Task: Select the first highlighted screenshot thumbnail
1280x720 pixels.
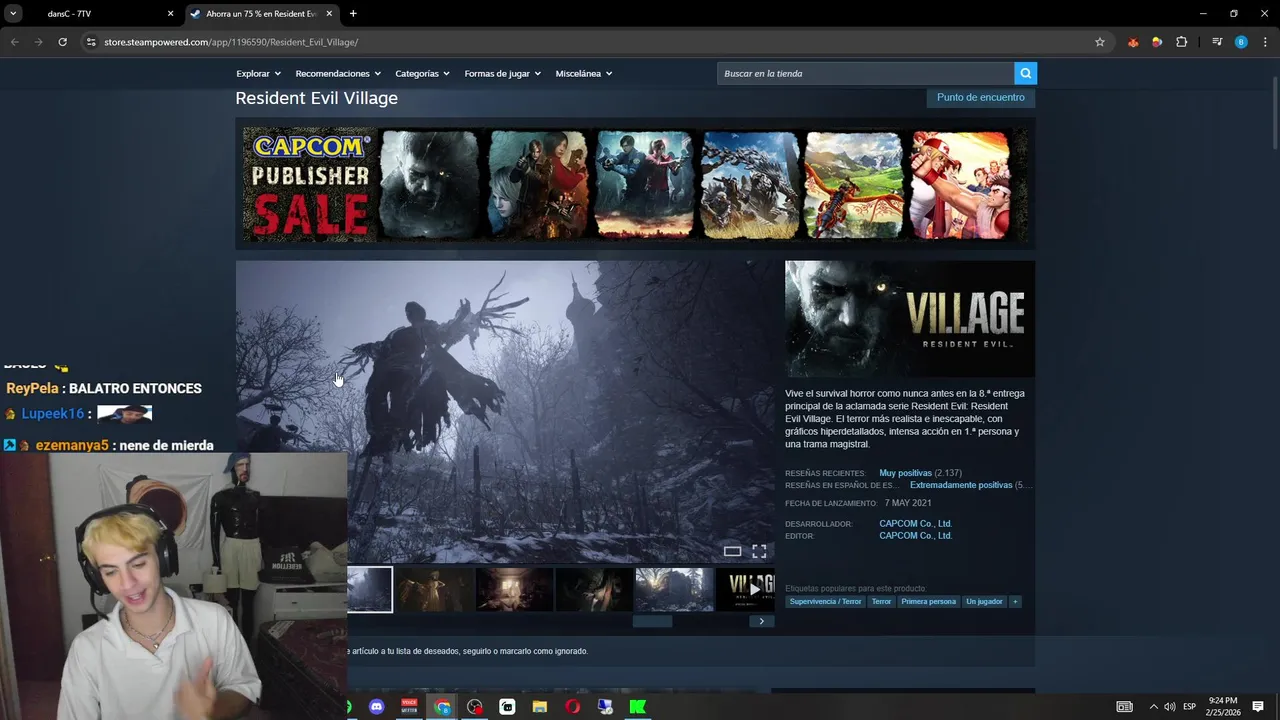Action: click(x=370, y=589)
